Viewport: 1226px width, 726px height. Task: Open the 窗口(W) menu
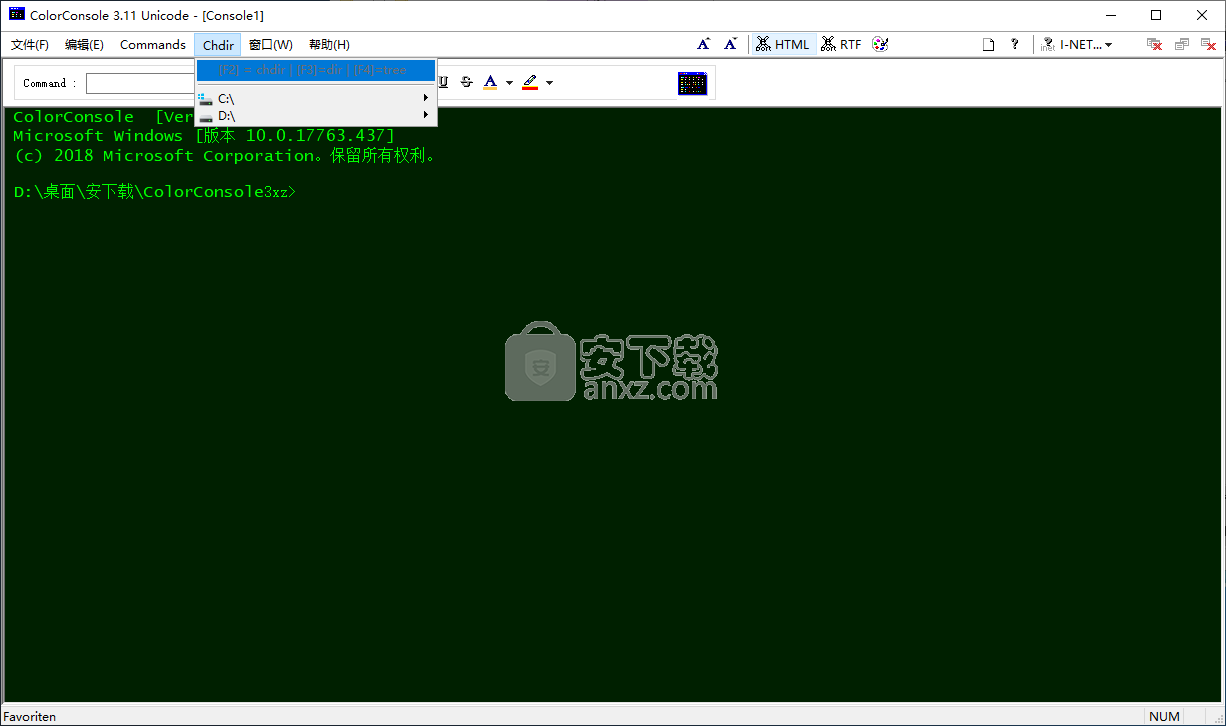[x=271, y=44]
